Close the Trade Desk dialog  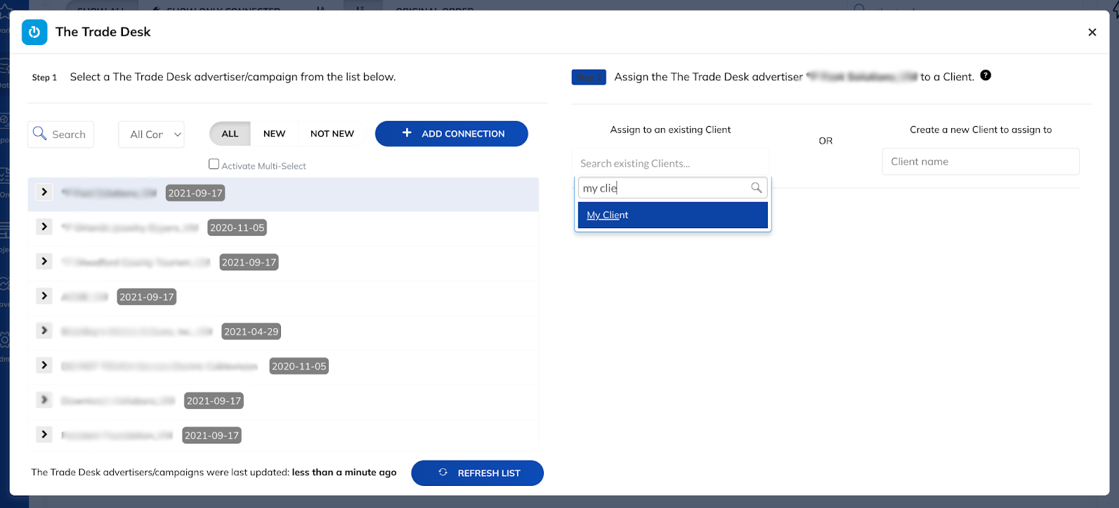pos(1092,32)
